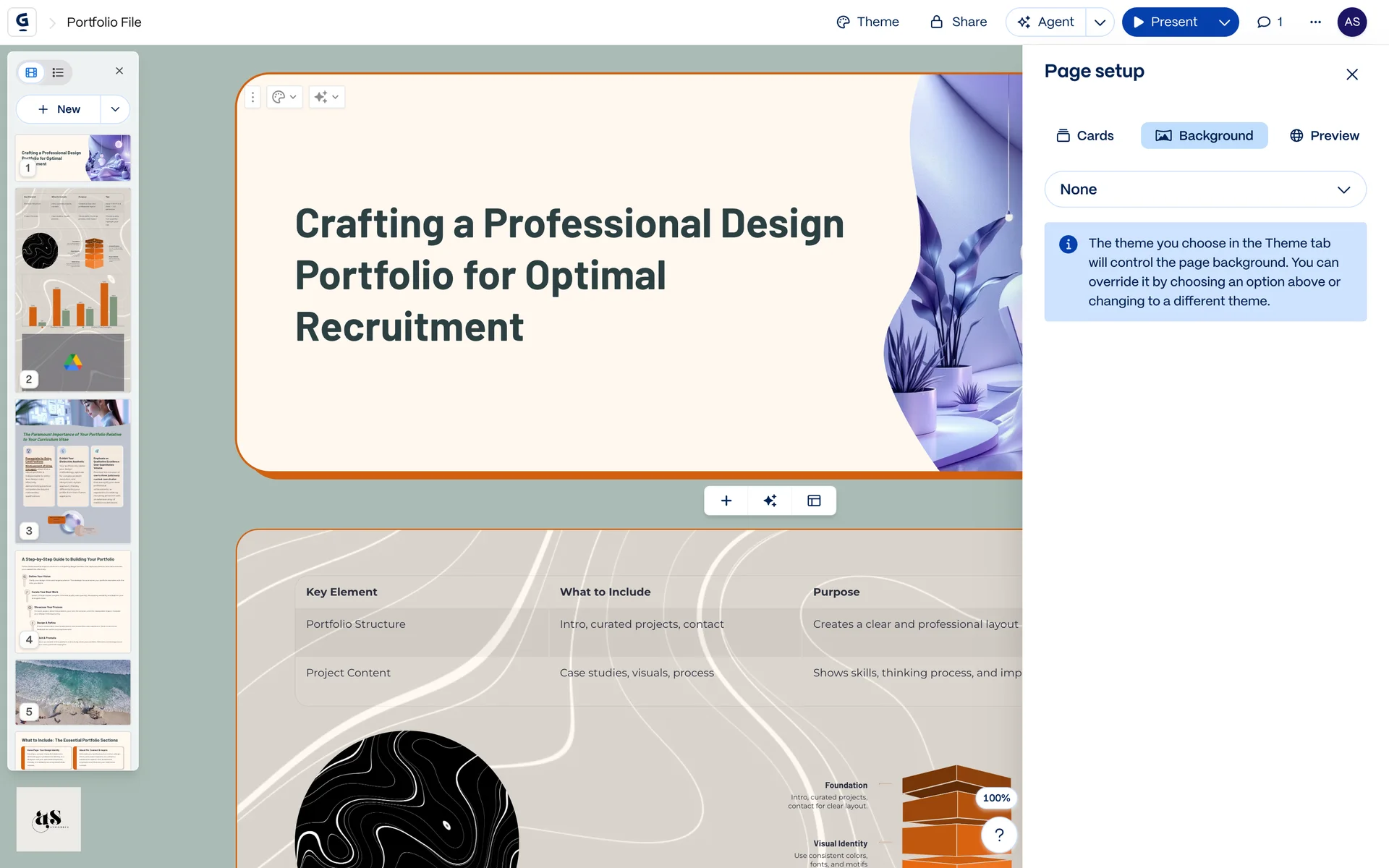This screenshot has height=868, width=1389.
Task: Open the help question mark button
Action: point(999,835)
